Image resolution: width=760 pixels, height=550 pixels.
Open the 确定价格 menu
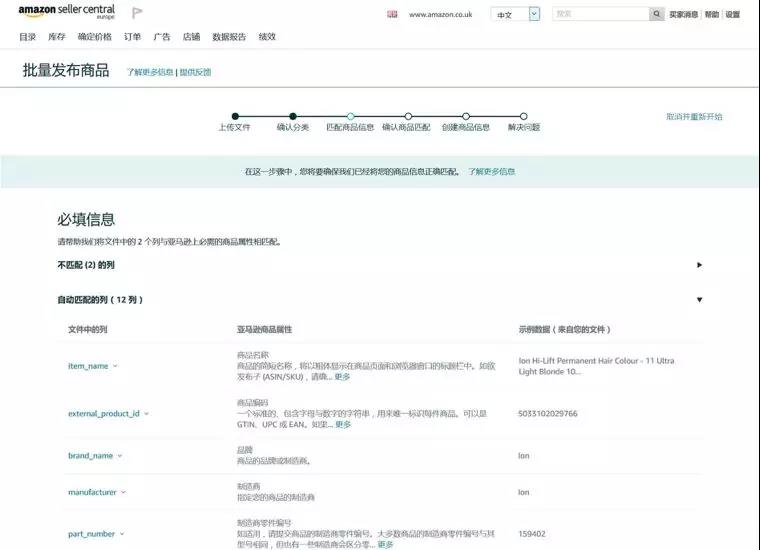coord(95,37)
